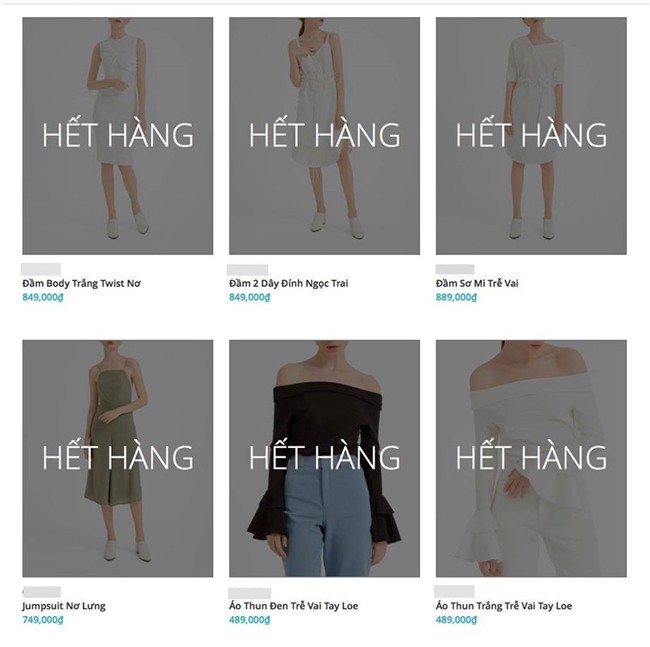Click the 749,000₫ price of Jumpsuit Nơ Lưng
The height and width of the screenshot is (647, 650).
coord(43,620)
